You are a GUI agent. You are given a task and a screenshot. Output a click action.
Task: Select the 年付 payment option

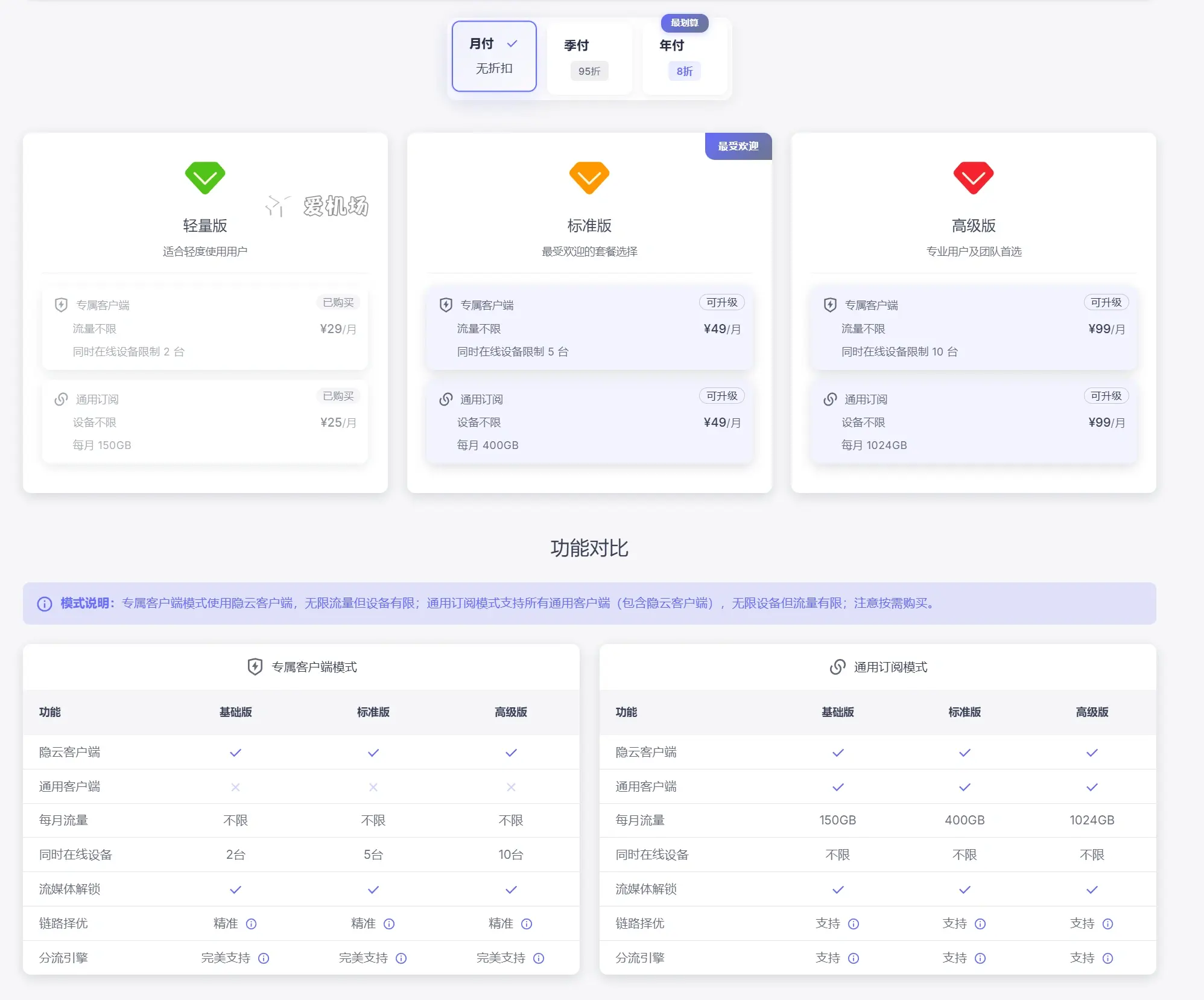tap(683, 57)
